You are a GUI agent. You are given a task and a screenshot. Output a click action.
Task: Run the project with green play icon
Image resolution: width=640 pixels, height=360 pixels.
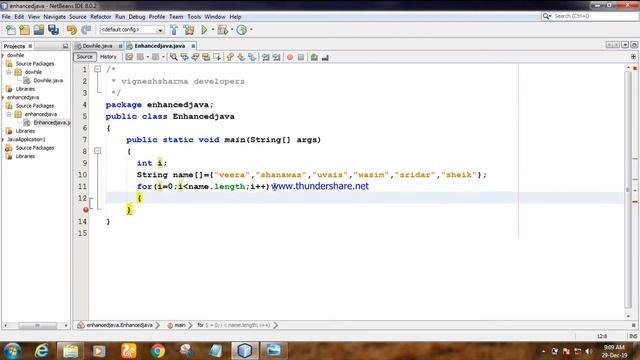[x=204, y=30]
